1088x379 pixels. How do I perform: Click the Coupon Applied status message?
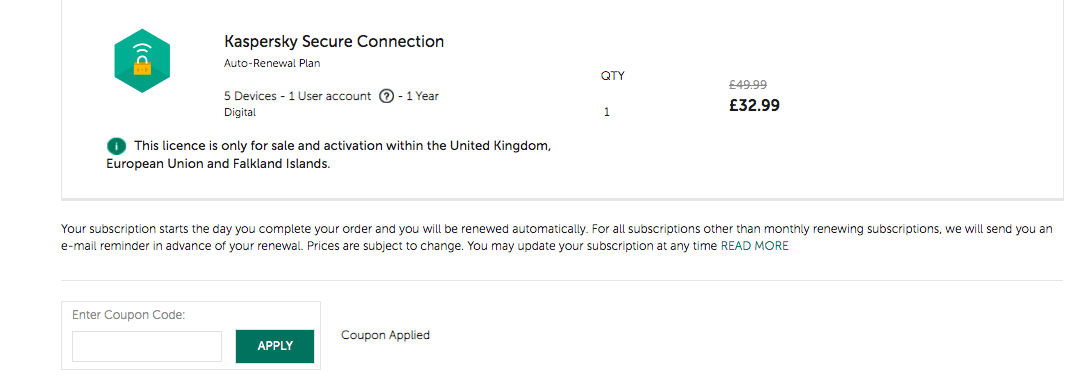(x=385, y=335)
